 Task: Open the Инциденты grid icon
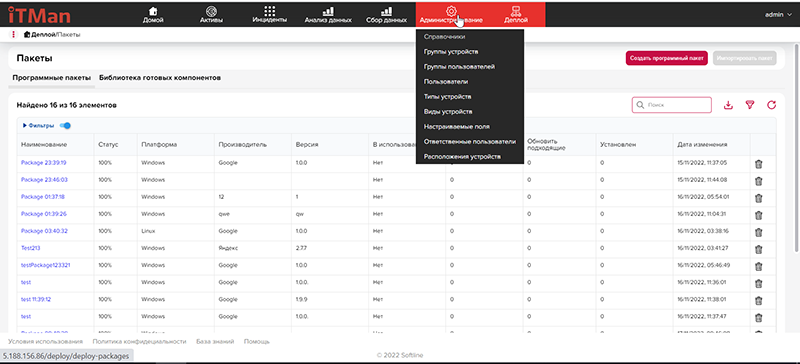point(269,11)
